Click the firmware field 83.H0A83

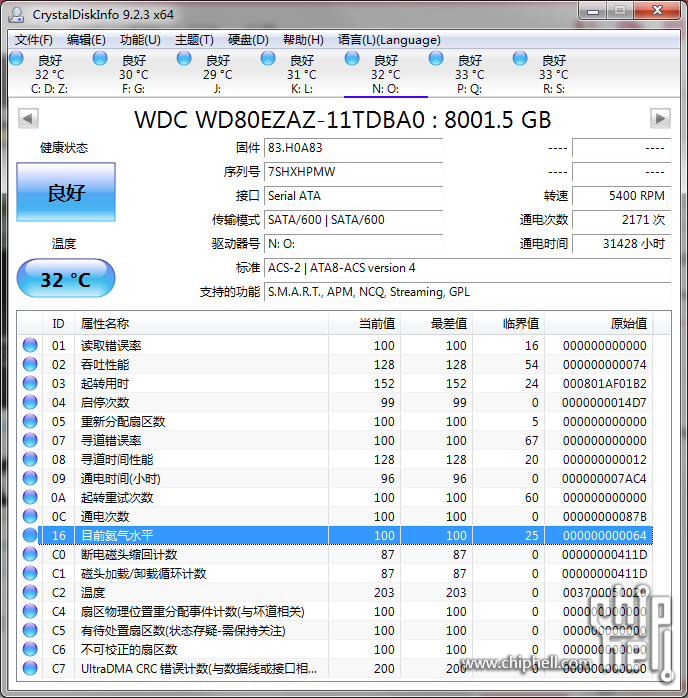[x=354, y=148]
